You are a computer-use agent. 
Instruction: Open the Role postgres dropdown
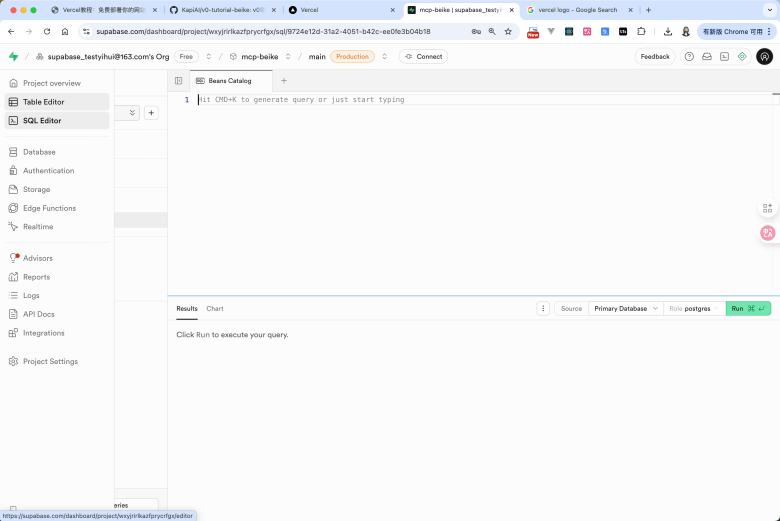(x=695, y=309)
